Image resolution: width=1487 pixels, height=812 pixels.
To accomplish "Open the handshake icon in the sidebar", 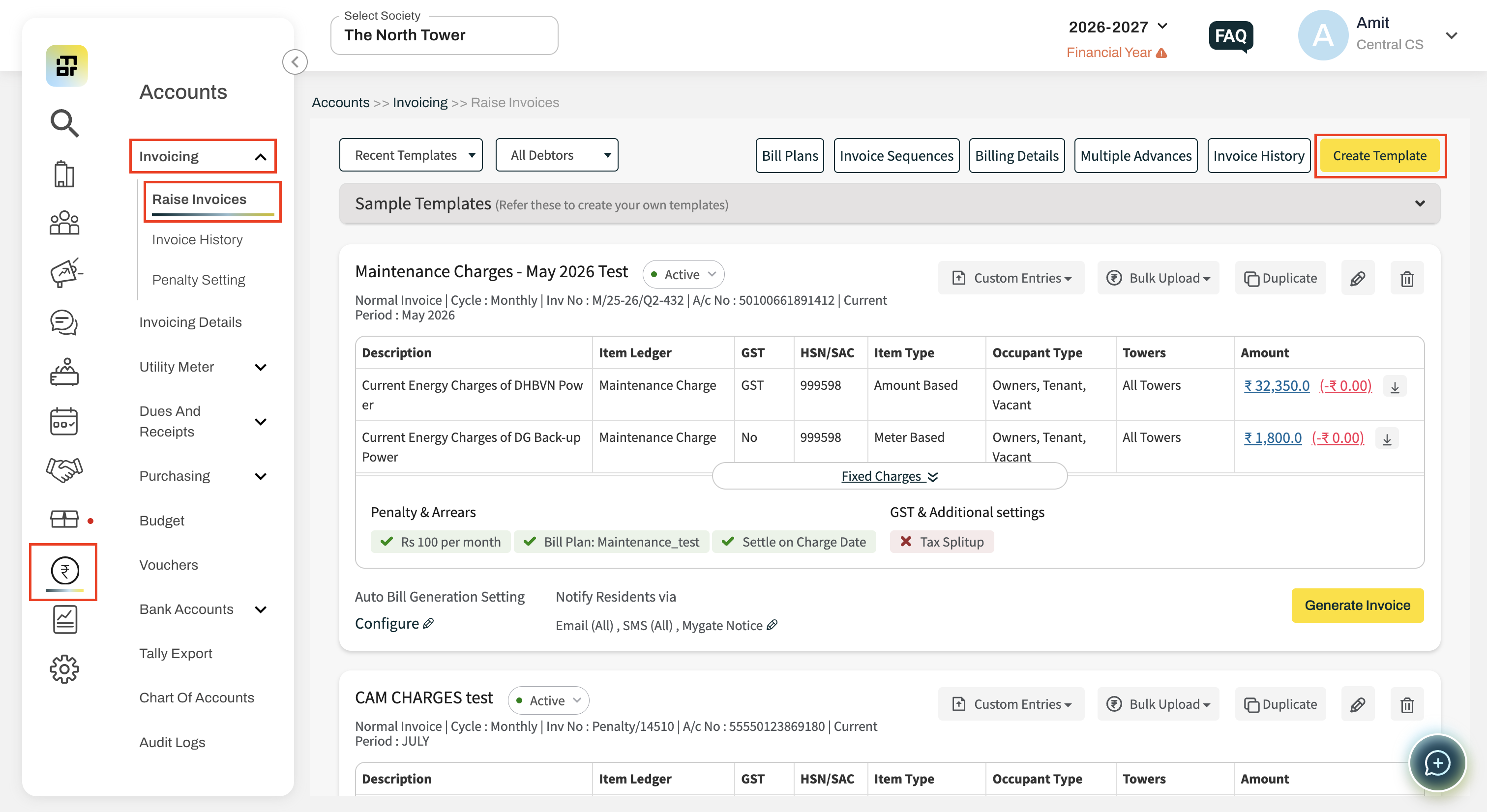I will point(64,470).
